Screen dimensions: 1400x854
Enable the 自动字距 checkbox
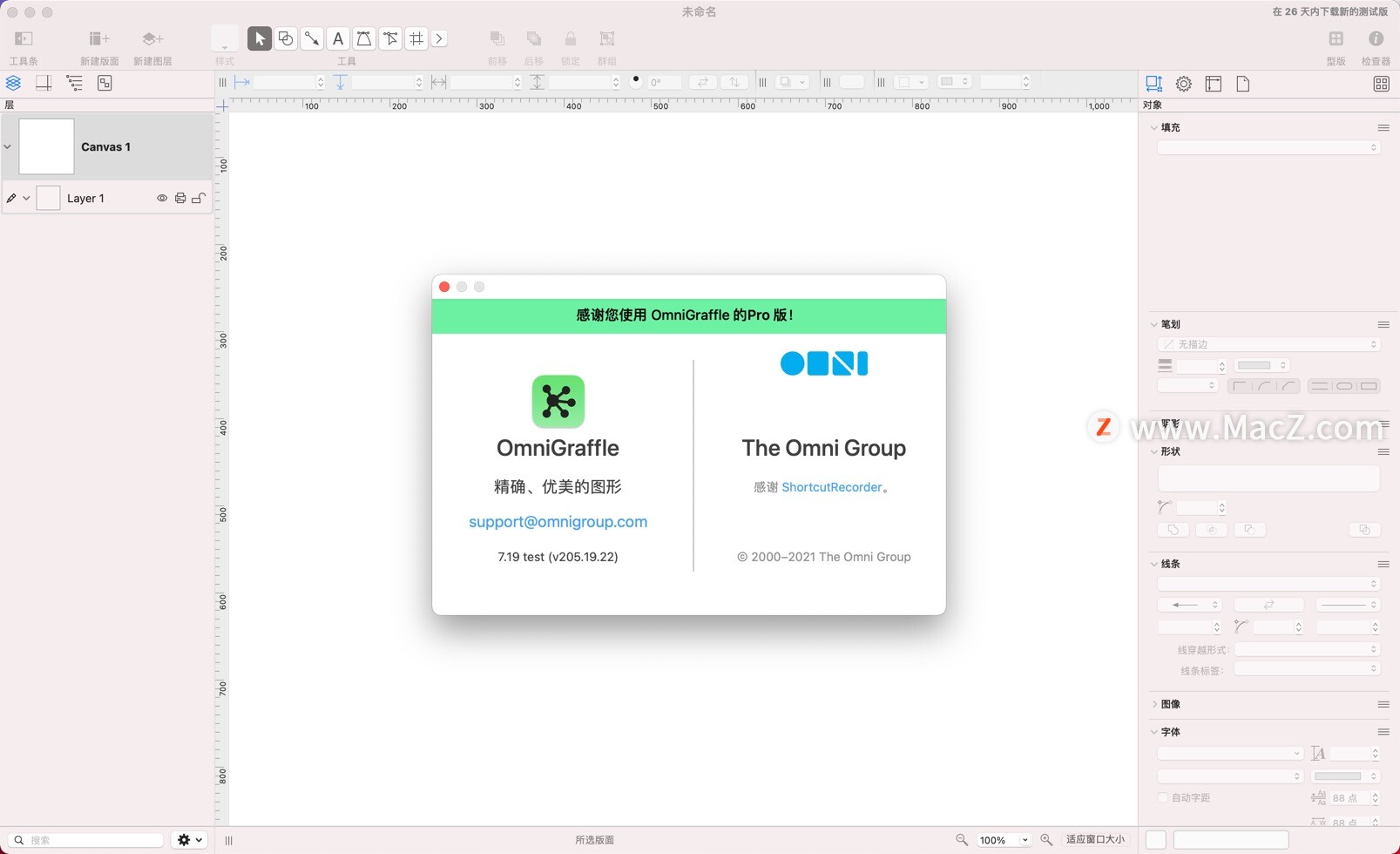coord(1162,797)
